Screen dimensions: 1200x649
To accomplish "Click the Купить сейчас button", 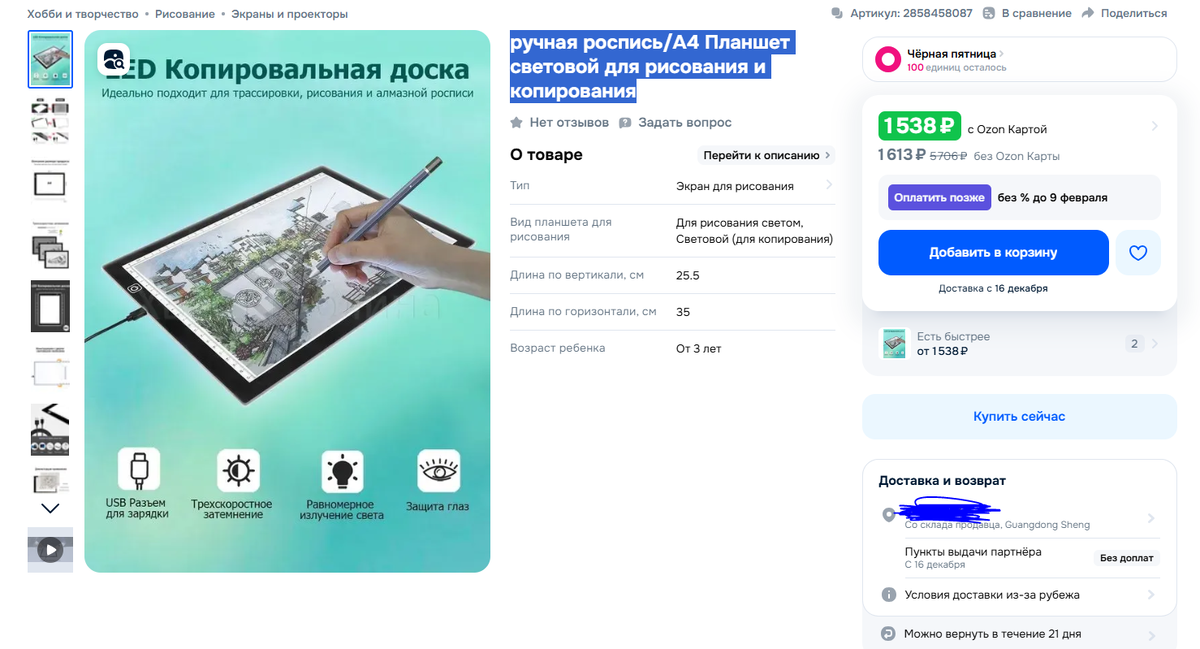I will point(1019,416).
